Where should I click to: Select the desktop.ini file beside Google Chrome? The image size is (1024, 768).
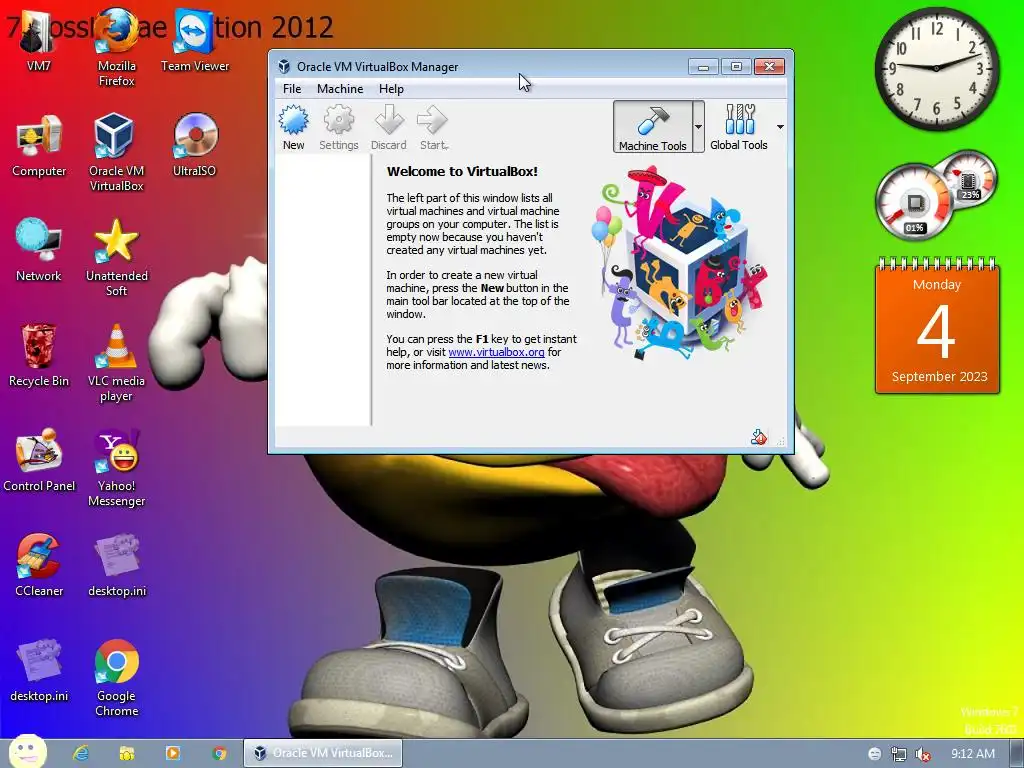[x=39, y=670]
